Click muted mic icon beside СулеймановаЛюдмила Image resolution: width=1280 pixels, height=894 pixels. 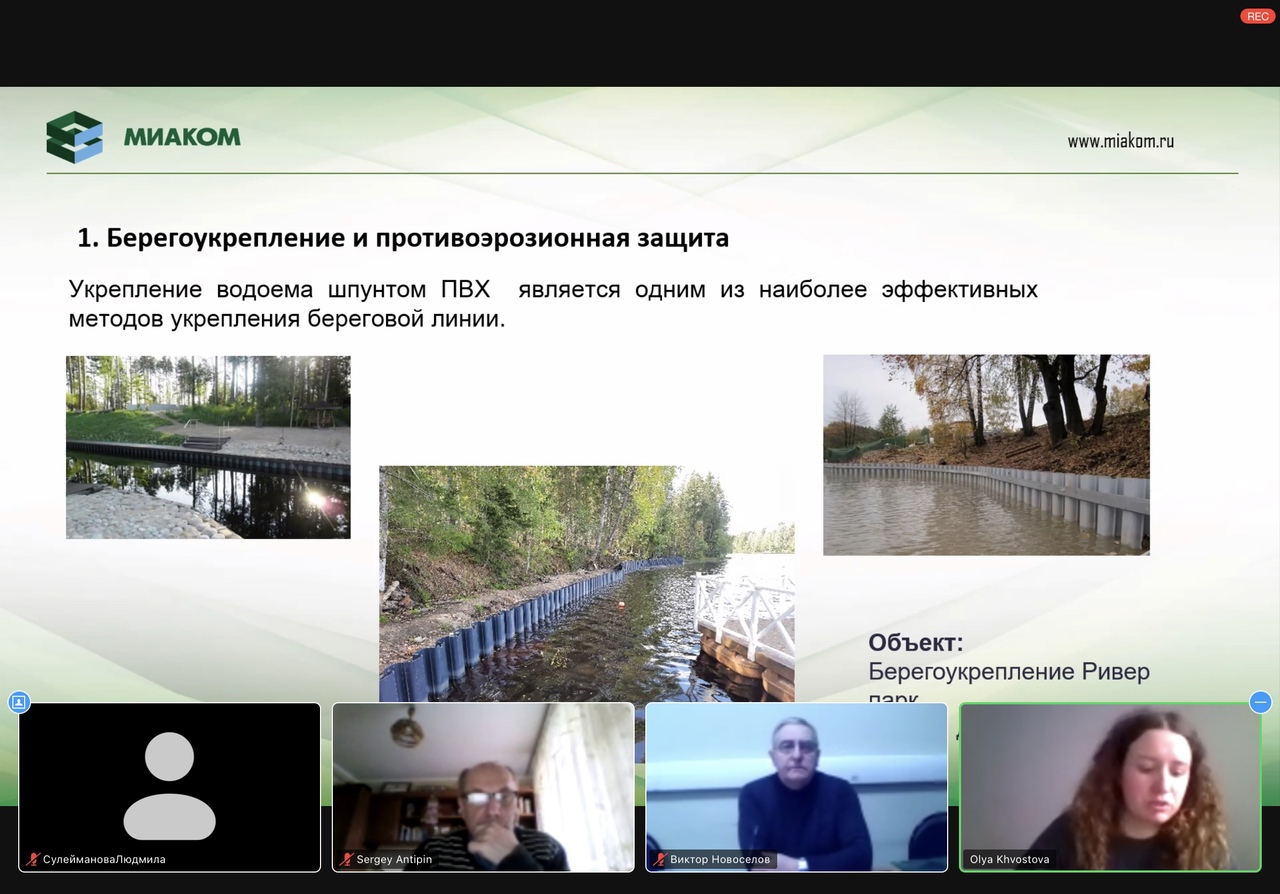point(33,859)
